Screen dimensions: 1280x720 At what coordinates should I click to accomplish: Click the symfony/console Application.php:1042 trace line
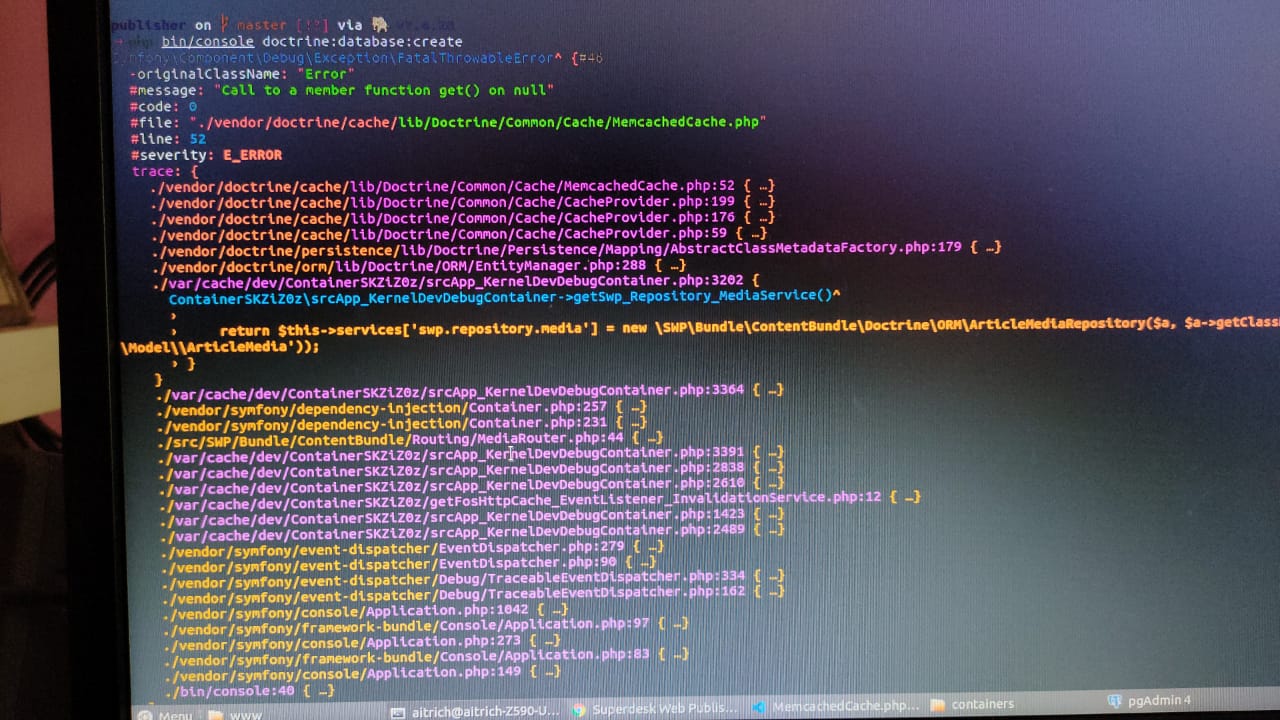tap(367, 610)
